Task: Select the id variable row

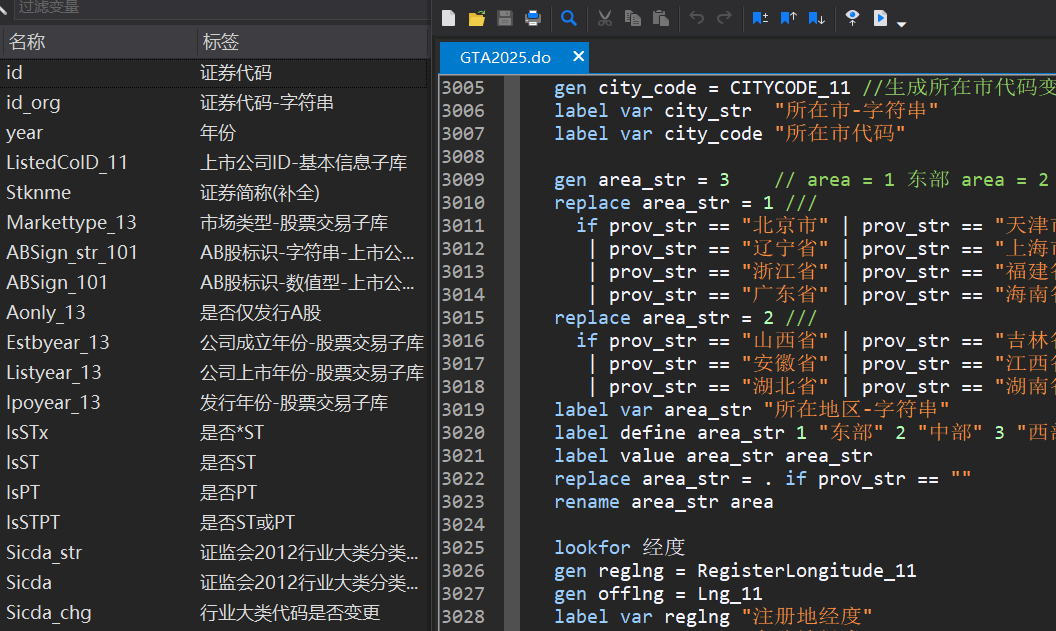Action: point(213,73)
